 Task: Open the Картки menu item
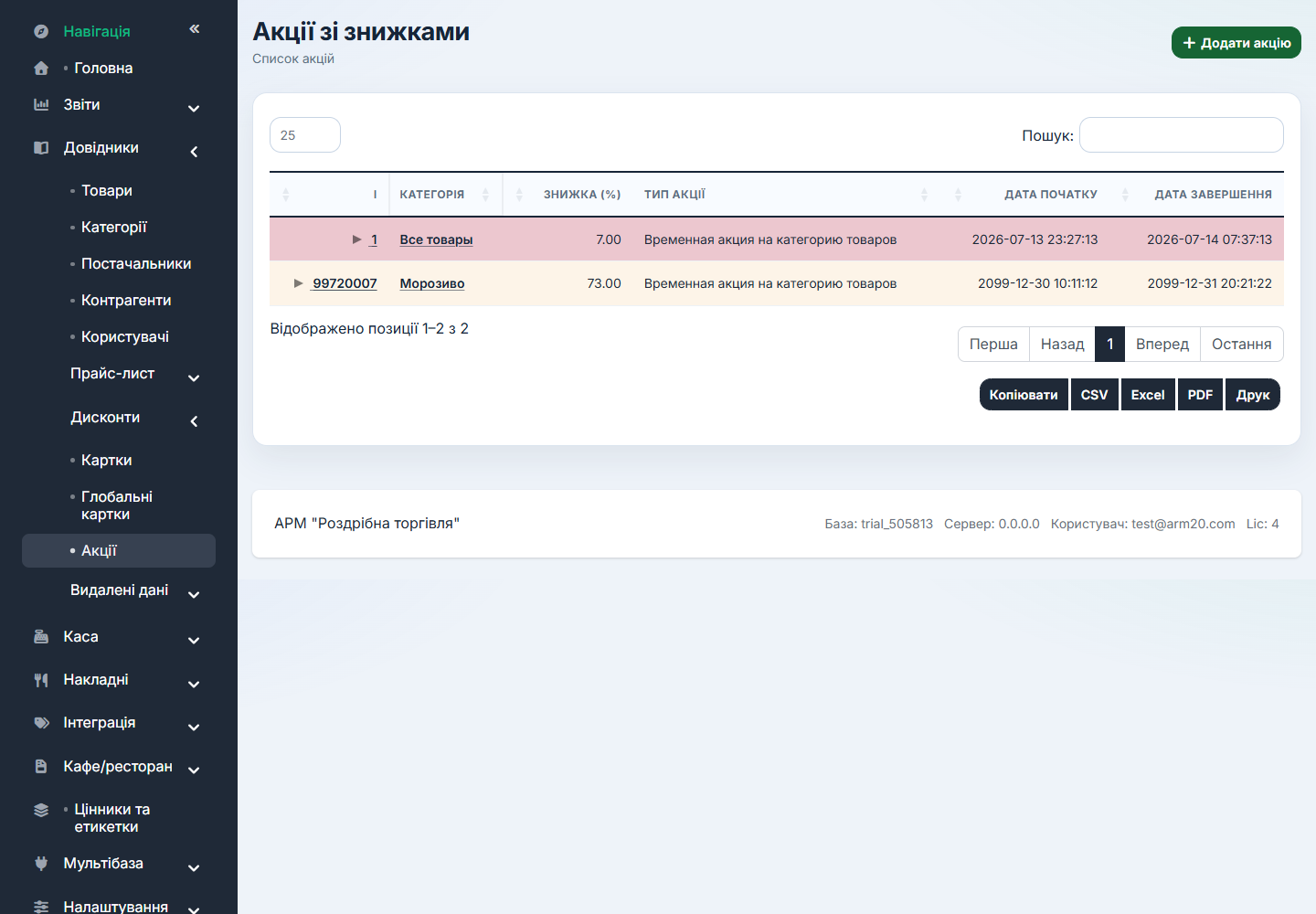point(107,460)
